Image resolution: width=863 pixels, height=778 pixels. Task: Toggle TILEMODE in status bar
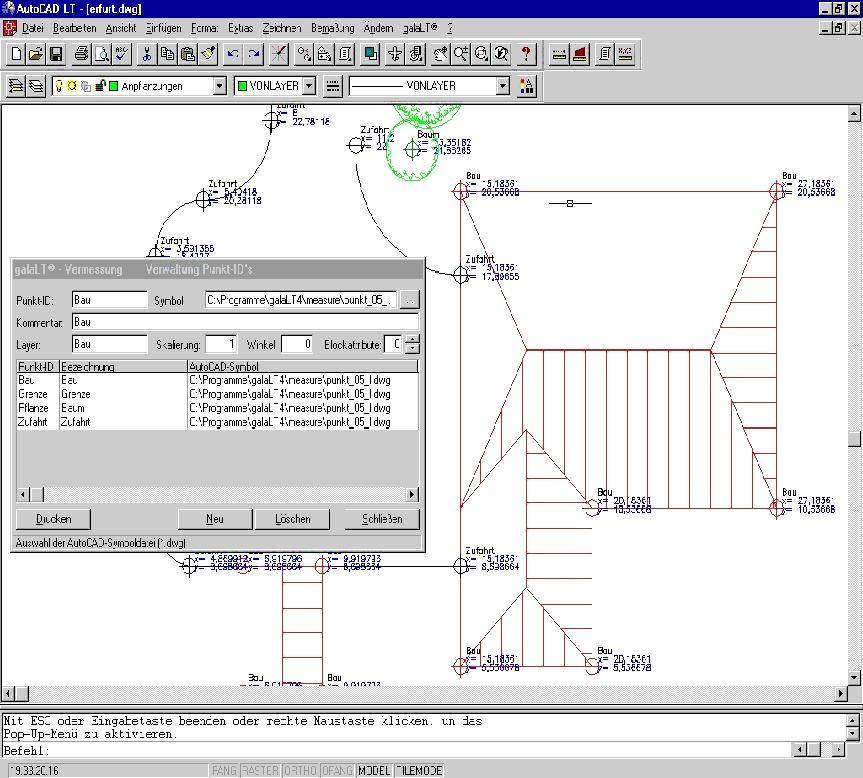coord(419,770)
